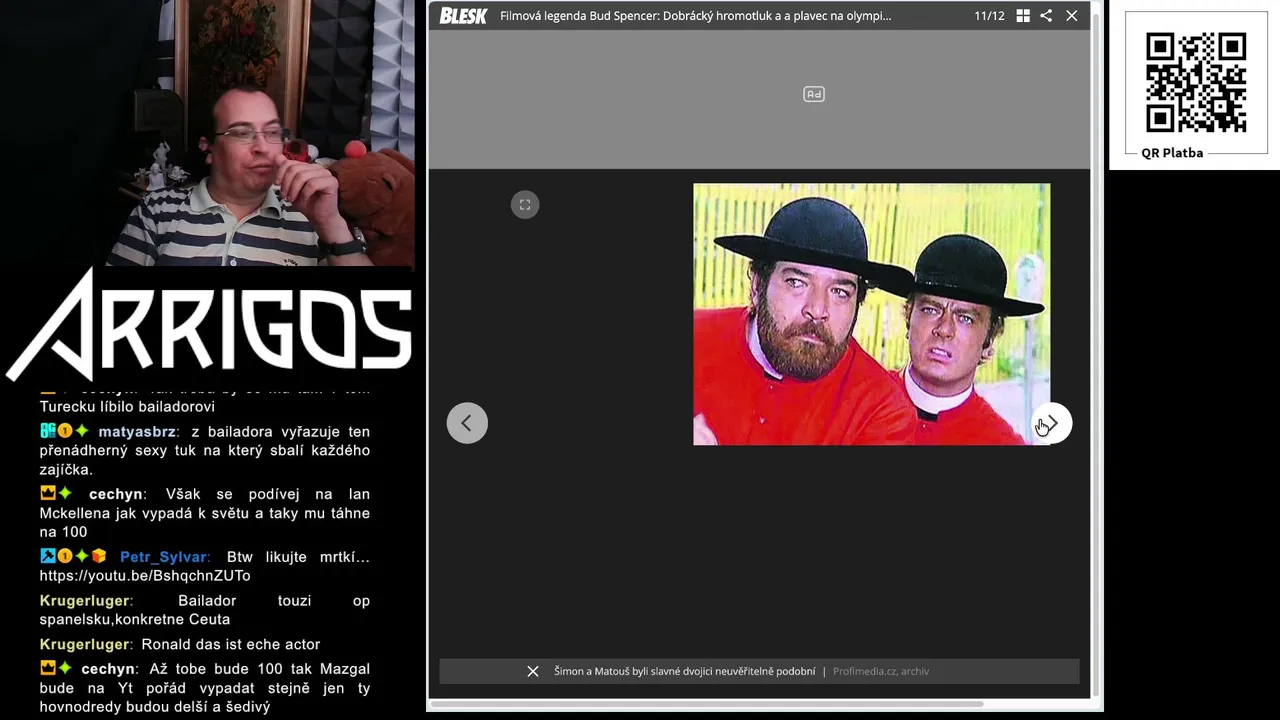Click the crown badge beside the last cechyn message
1280x720 pixels.
point(48,668)
